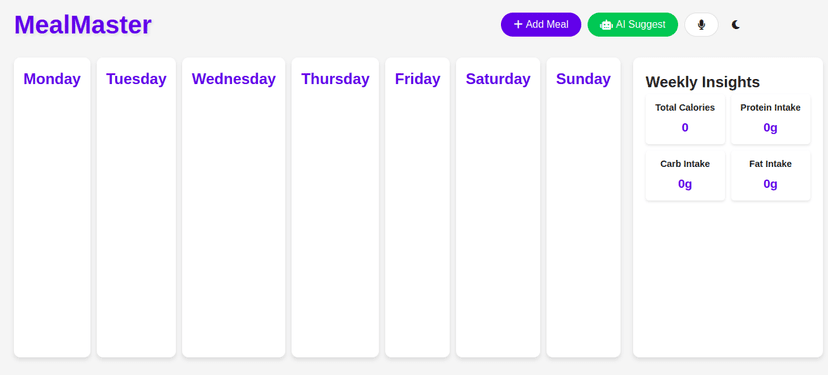Open the Fat Intake insight card
828x375 pixels.
pos(770,175)
